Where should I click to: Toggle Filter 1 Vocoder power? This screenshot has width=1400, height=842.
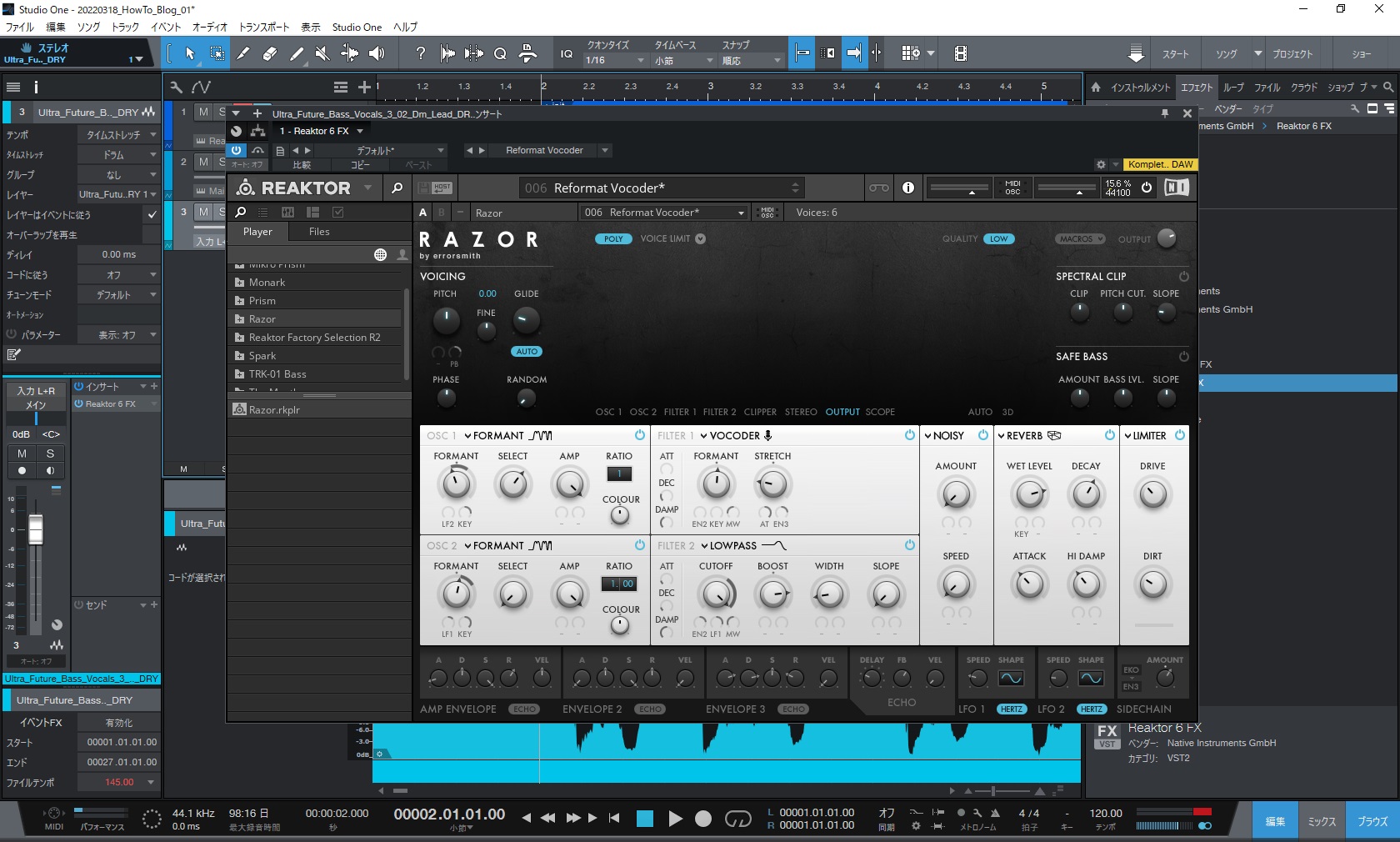910,435
